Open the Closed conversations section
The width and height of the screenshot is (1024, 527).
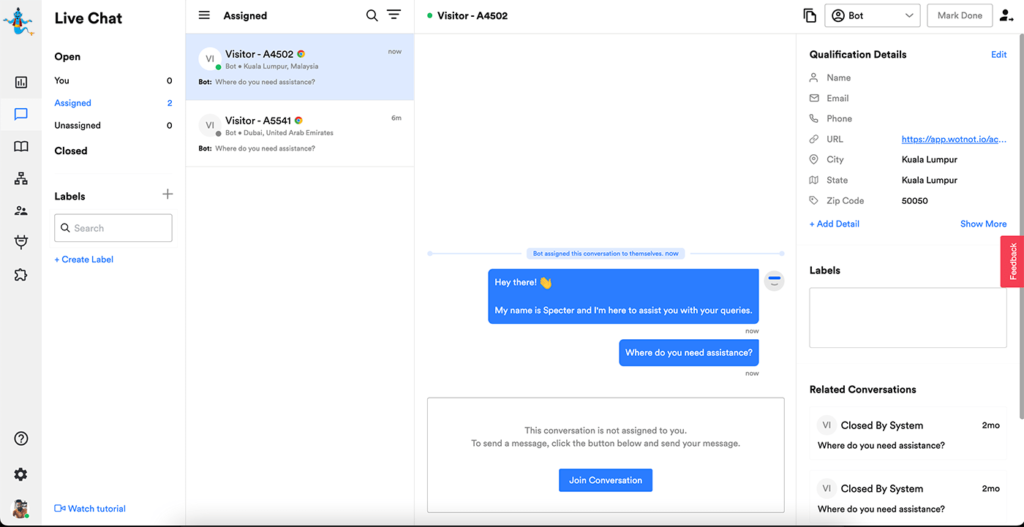[x=71, y=151]
